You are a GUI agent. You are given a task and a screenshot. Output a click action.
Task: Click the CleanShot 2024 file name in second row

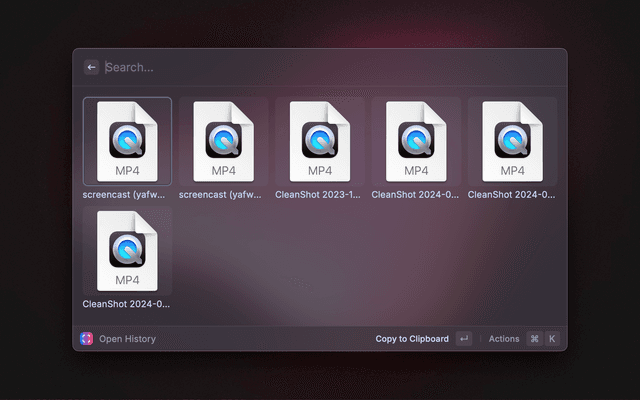[127, 304]
